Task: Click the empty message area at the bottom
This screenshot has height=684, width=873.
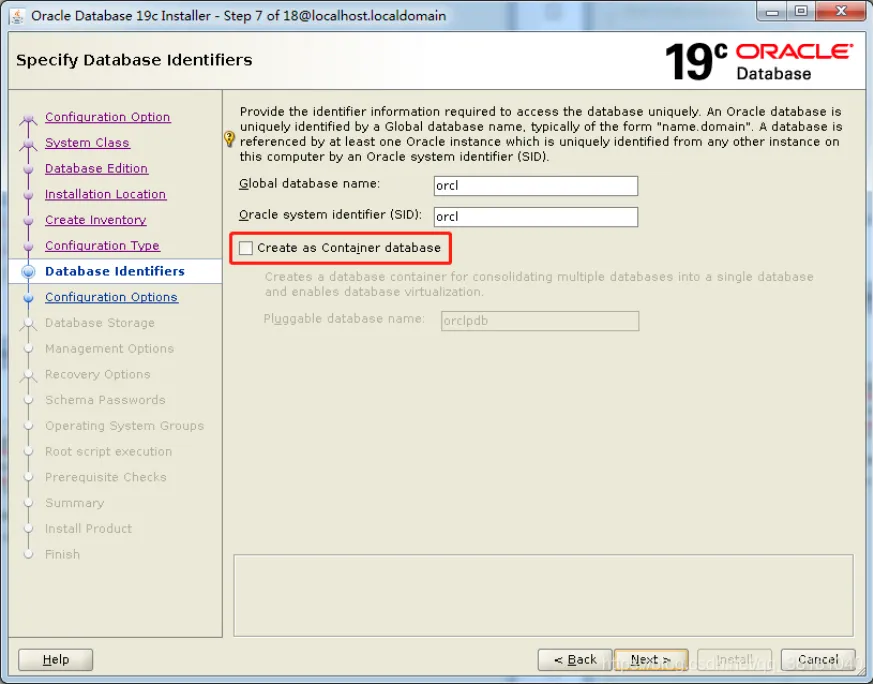Action: (543, 595)
